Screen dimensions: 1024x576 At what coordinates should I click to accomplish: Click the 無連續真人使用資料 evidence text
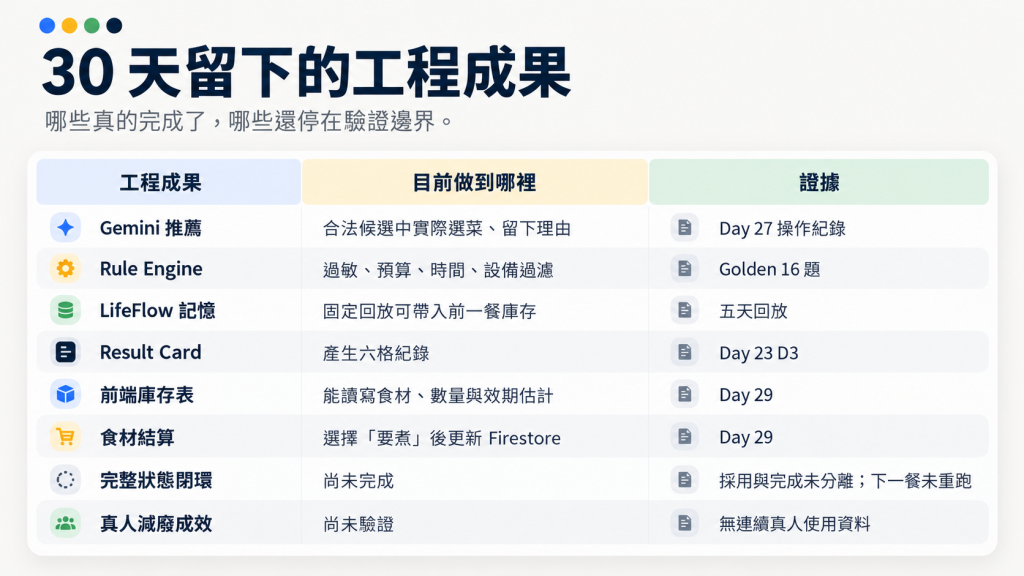tap(795, 524)
